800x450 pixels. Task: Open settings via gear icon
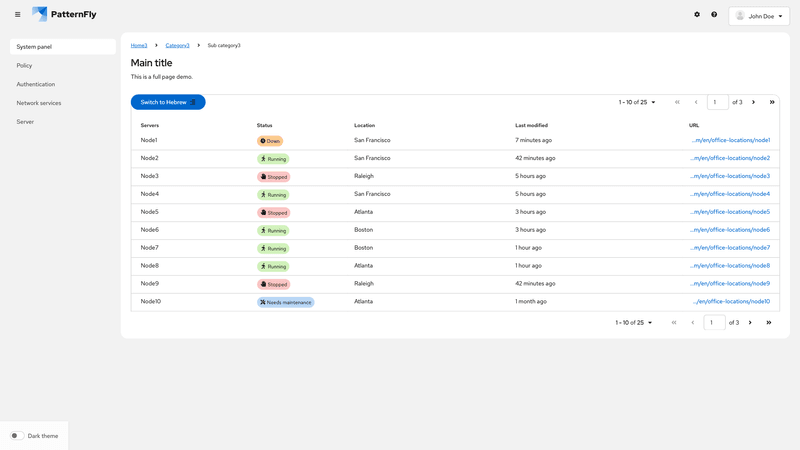pyautogui.click(x=697, y=15)
